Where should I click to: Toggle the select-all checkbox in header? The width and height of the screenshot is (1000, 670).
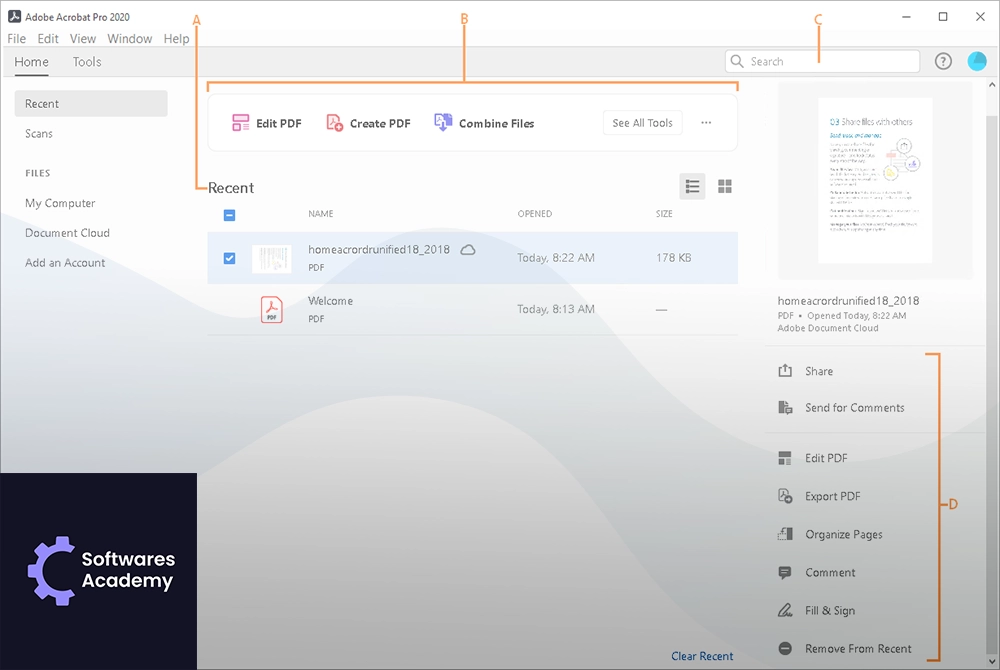coord(230,215)
